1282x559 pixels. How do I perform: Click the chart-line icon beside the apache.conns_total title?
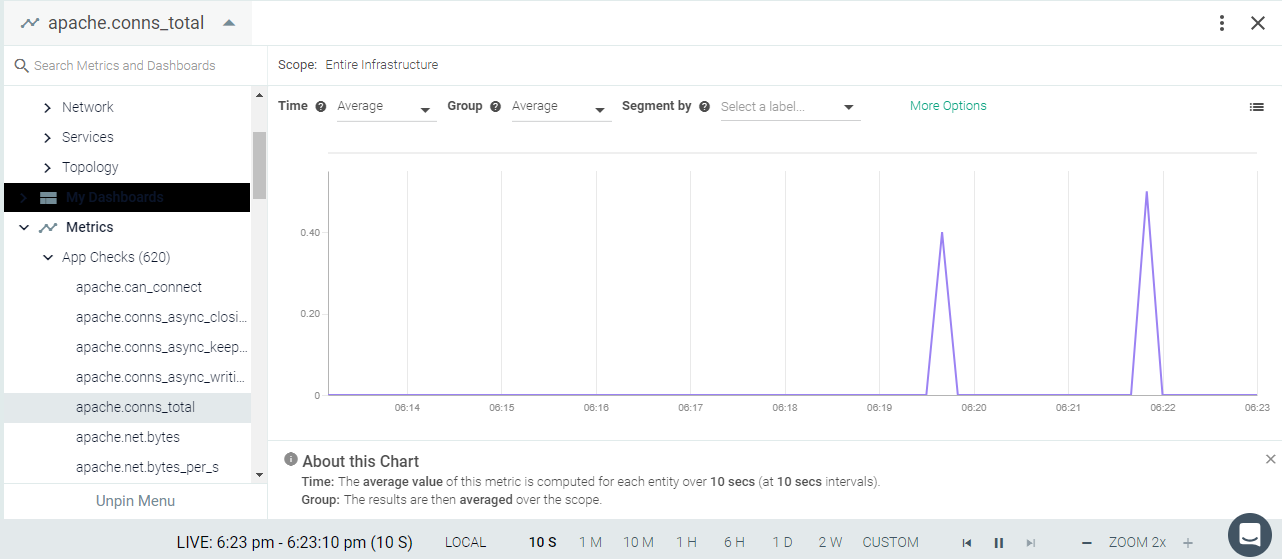point(30,23)
